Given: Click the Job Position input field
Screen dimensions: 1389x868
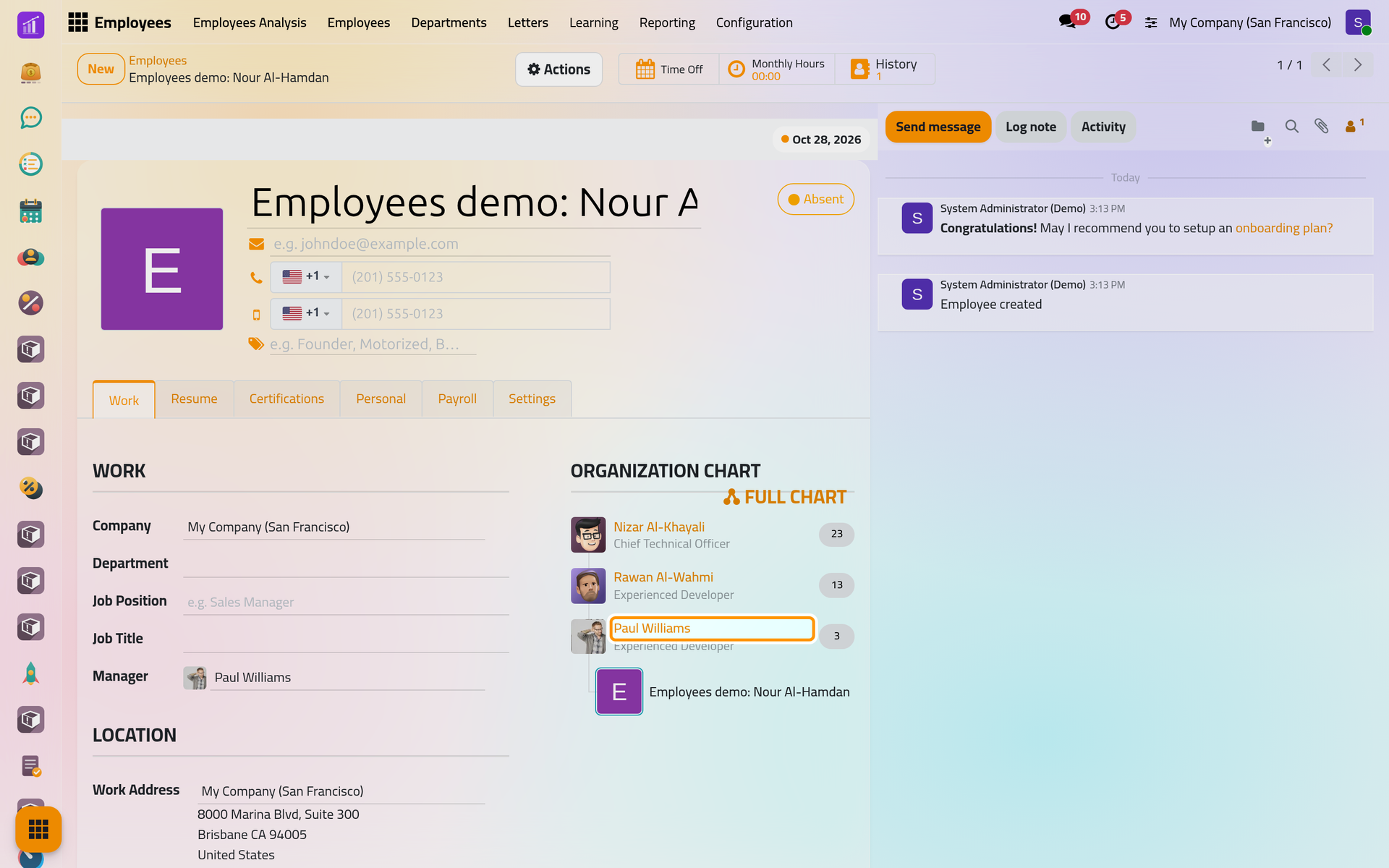Looking at the screenshot, I should click(x=346, y=602).
